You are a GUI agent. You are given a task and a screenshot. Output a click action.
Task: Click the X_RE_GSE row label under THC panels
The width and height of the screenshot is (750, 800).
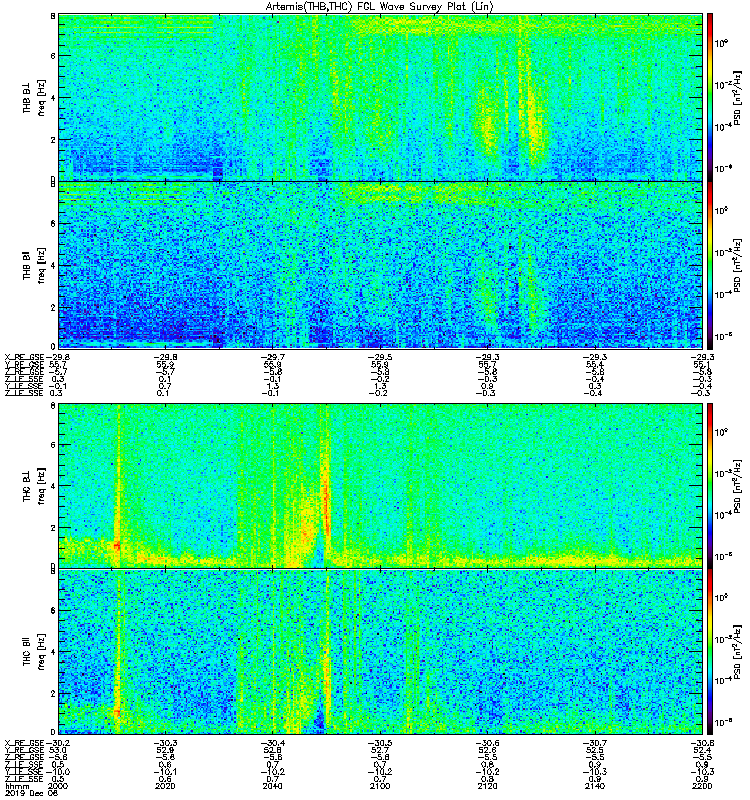pos(24,743)
